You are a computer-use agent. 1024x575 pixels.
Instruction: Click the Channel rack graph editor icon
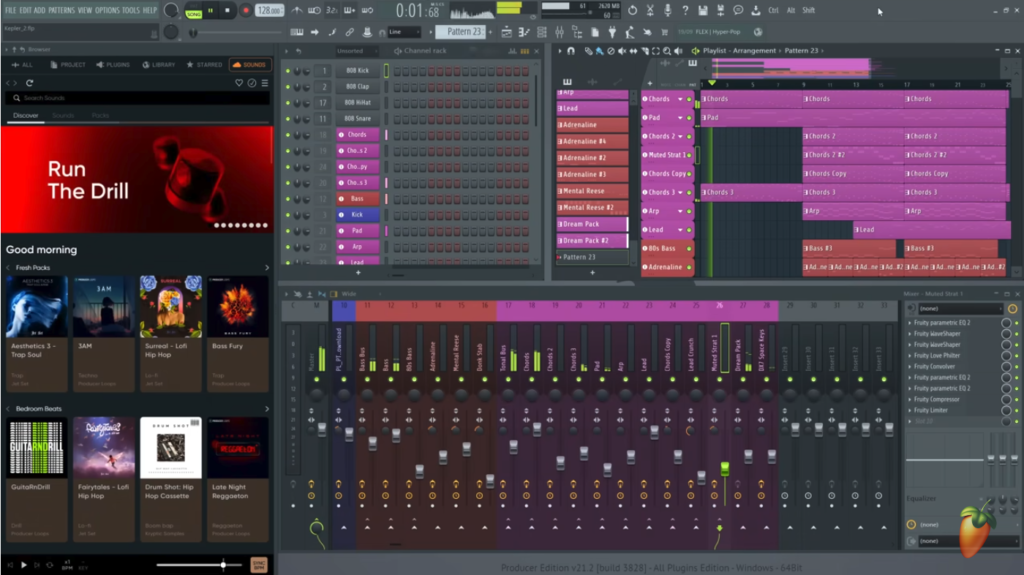[513, 51]
